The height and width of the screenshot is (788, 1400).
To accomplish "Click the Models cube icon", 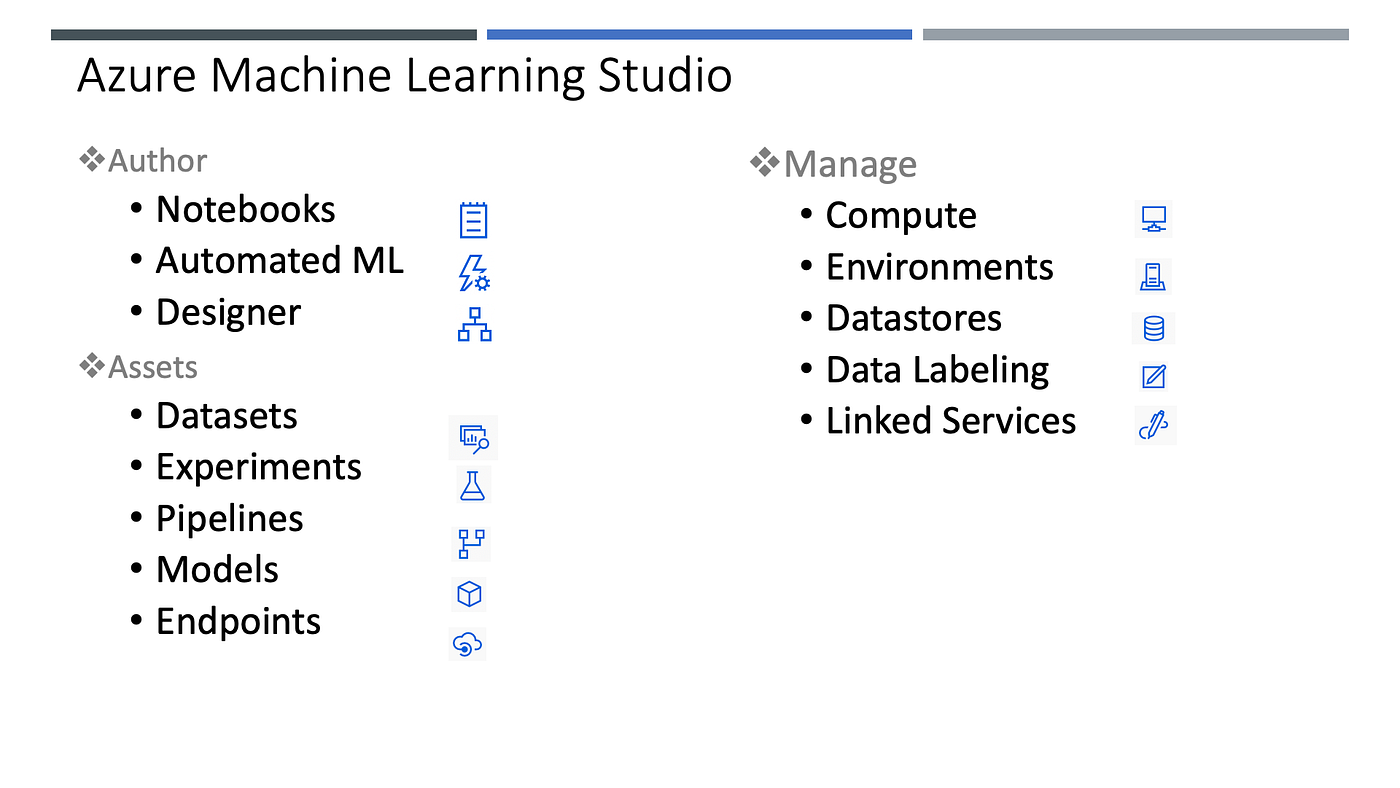I will coord(469,595).
